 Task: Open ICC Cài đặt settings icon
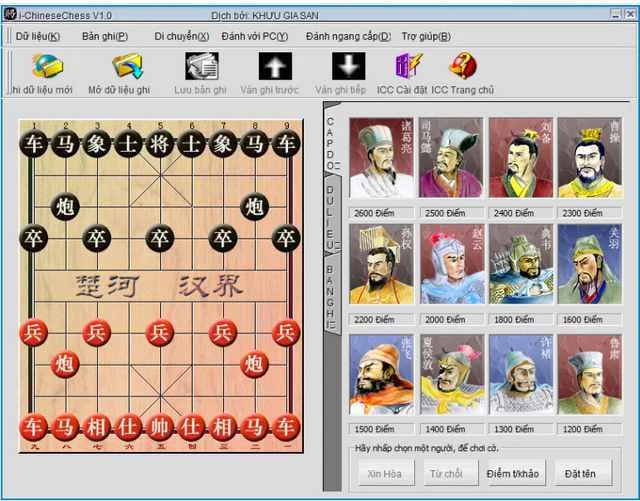[409, 66]
